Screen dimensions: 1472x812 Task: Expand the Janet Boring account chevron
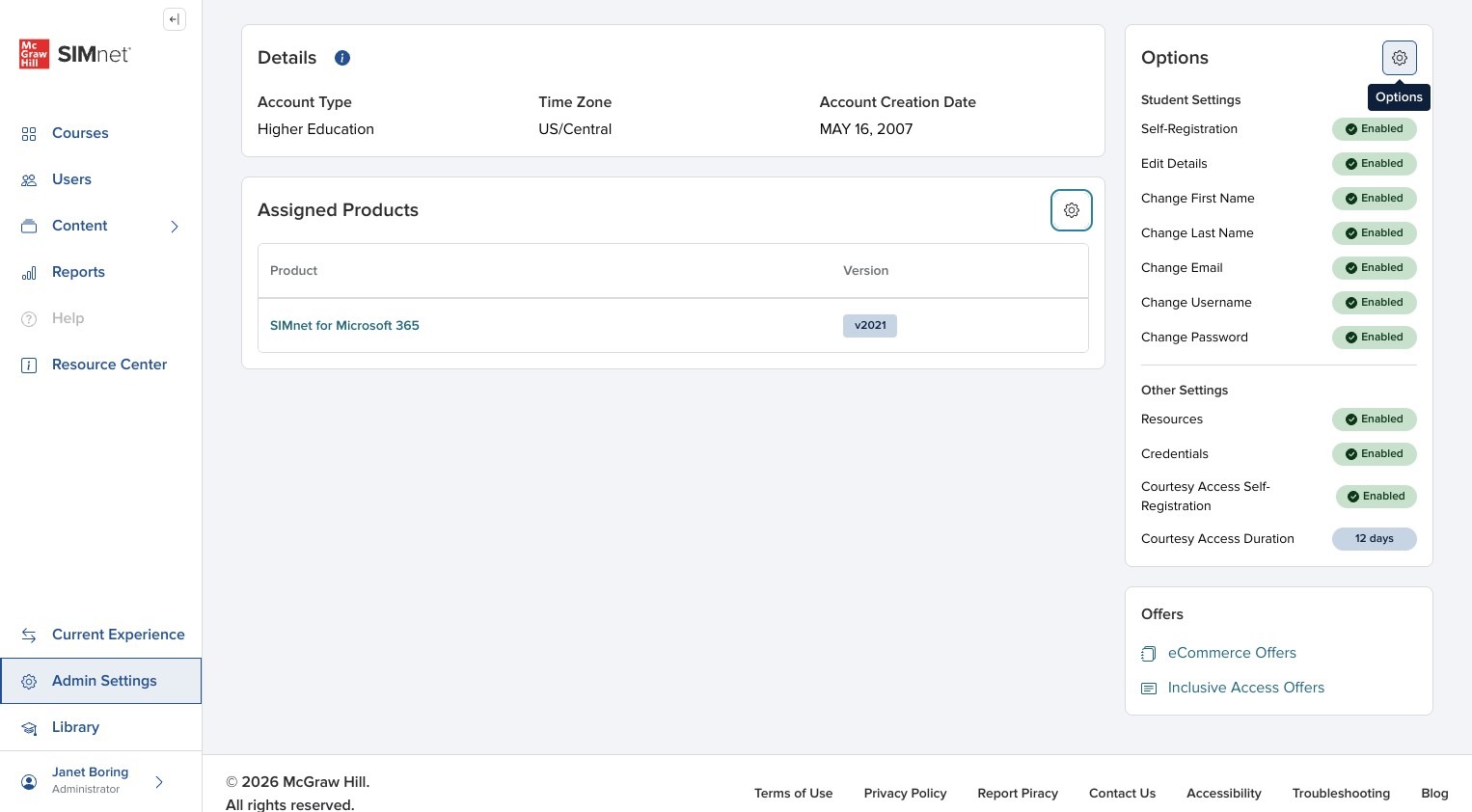pos(159,782)
